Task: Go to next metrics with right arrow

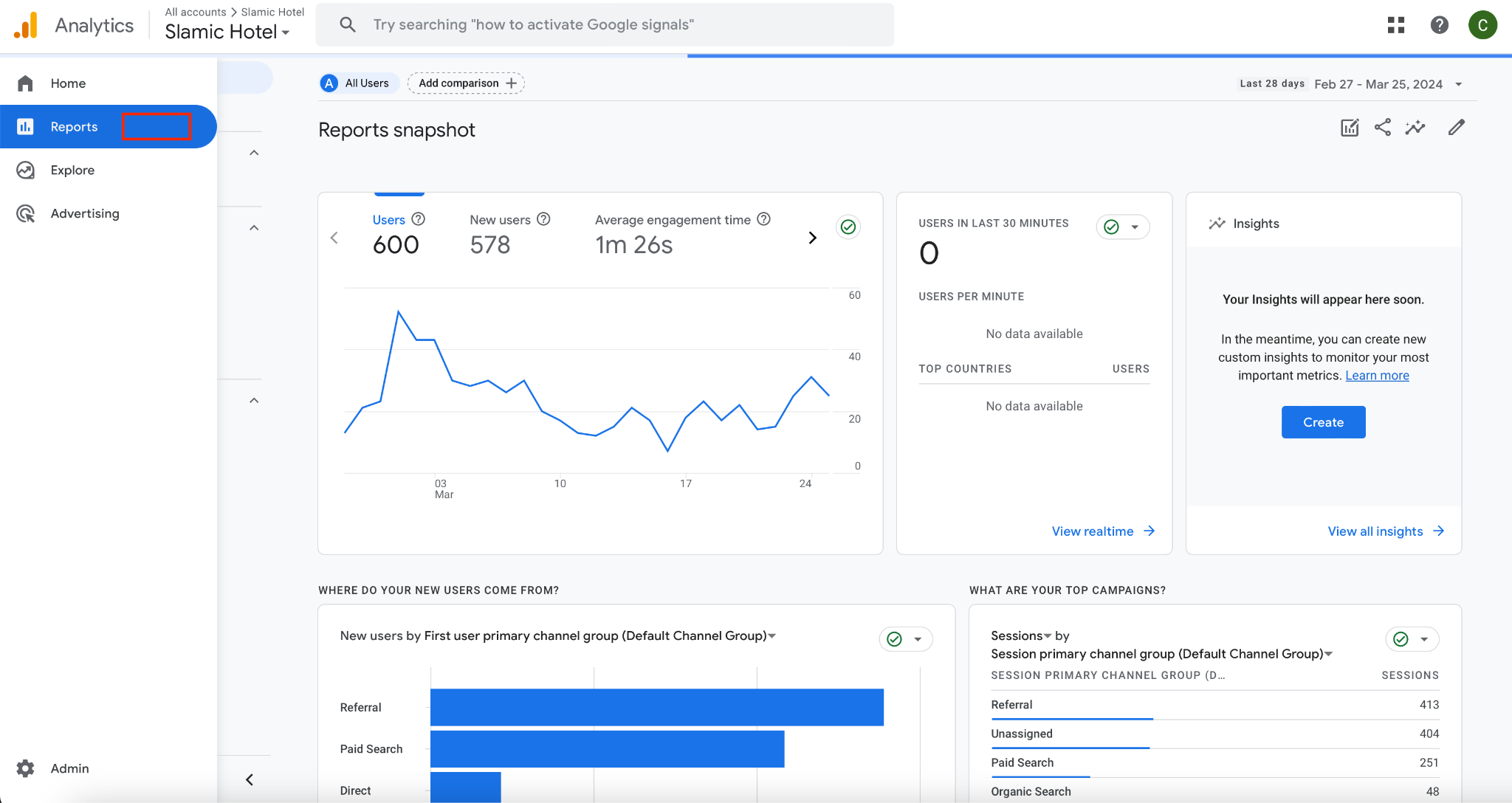Action: tap(812, 238)
